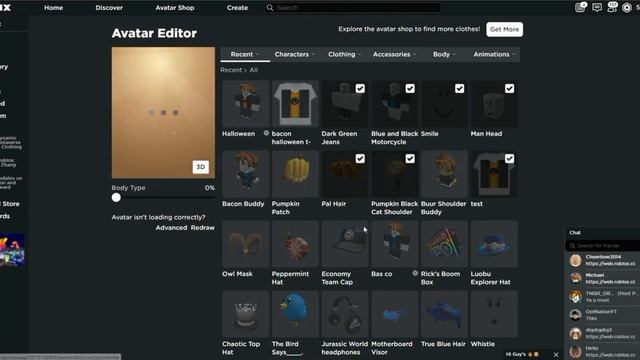The image size is (640, 360).
Task: Click the Get More button
Action: click(x=504, y=29)
